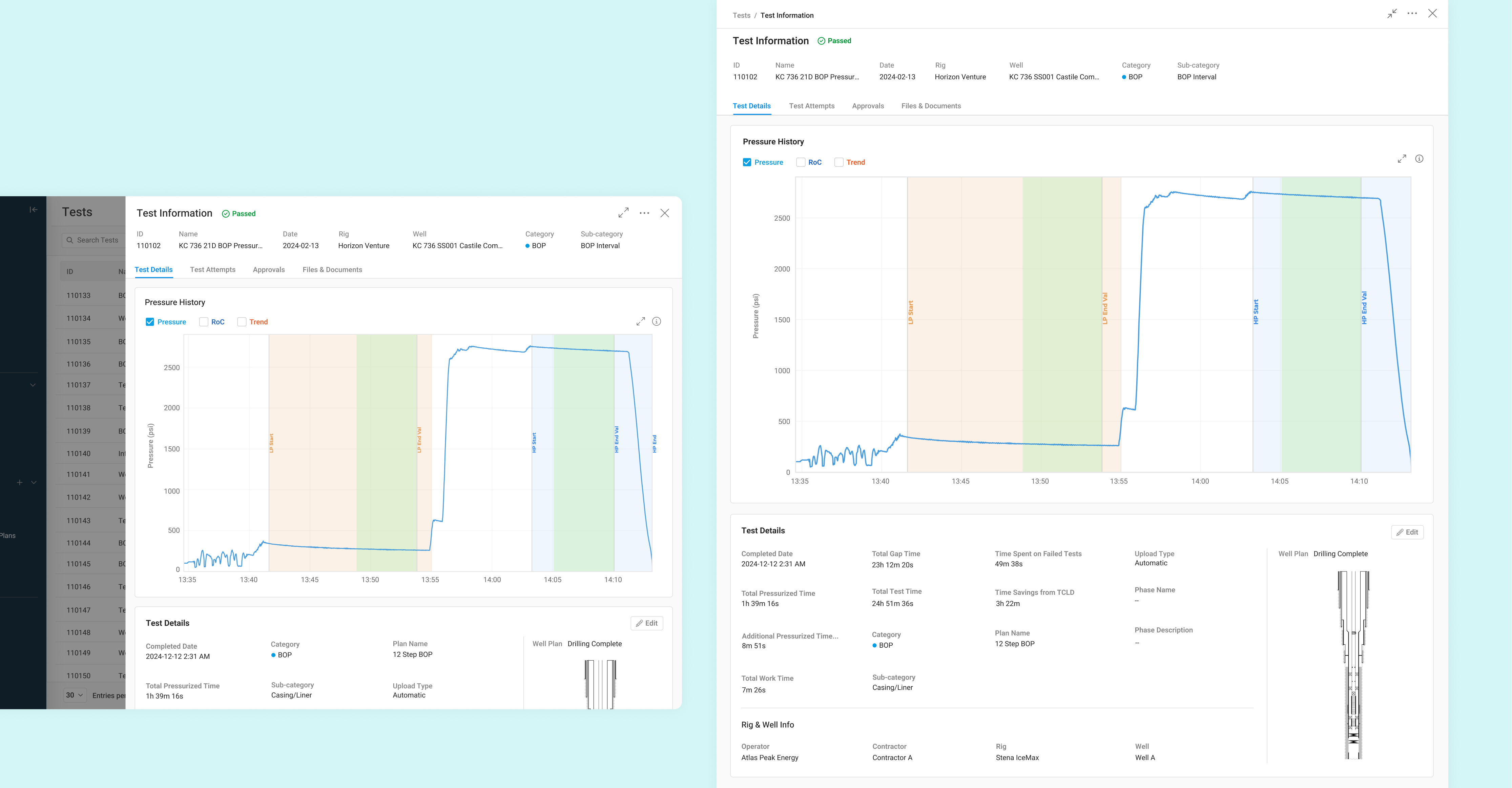The height and width of the screenshot is (788, 1512).
Task: Expand the left Test Information panel to full view
Action: (x=623, y=213)
